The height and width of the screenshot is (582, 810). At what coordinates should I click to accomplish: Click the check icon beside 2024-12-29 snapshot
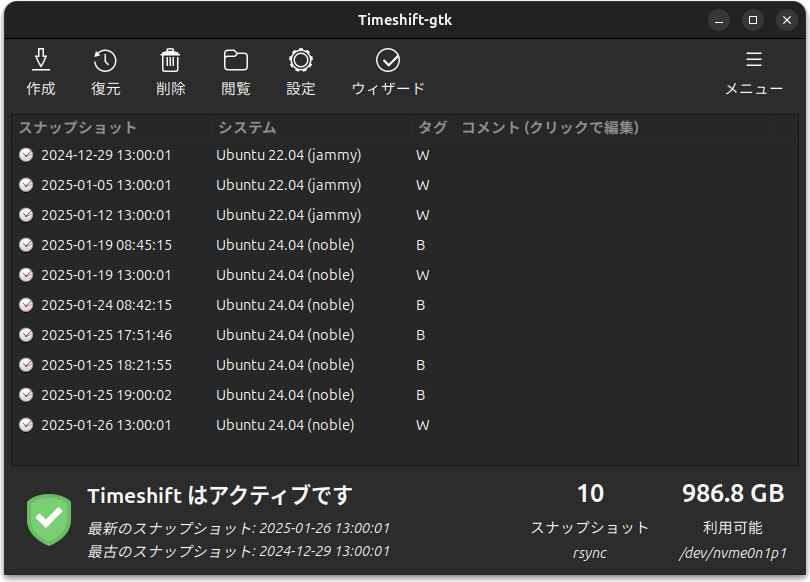tap(24, 154)
